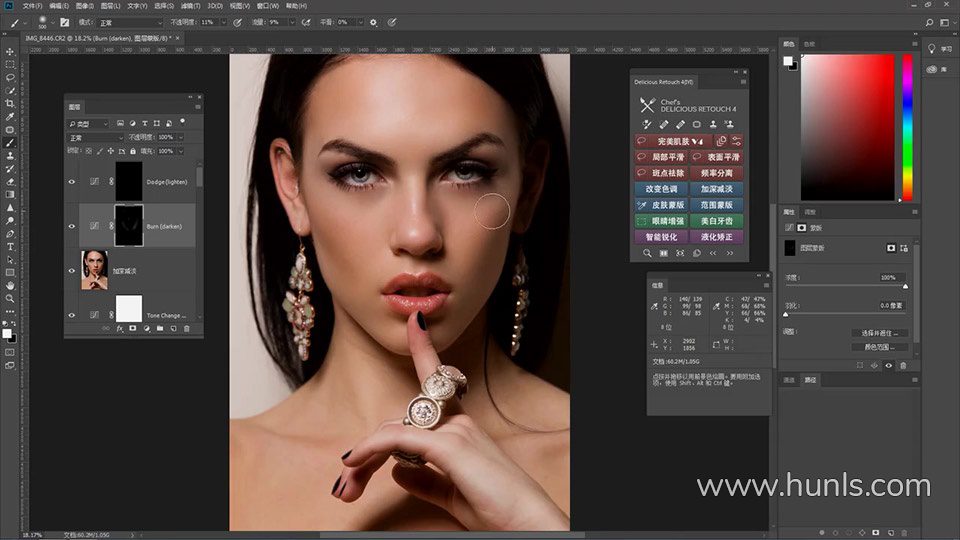Click the 液化矫正 button
Image resolution: width=960 pixels, height=540 pixels.
[716, 237]
